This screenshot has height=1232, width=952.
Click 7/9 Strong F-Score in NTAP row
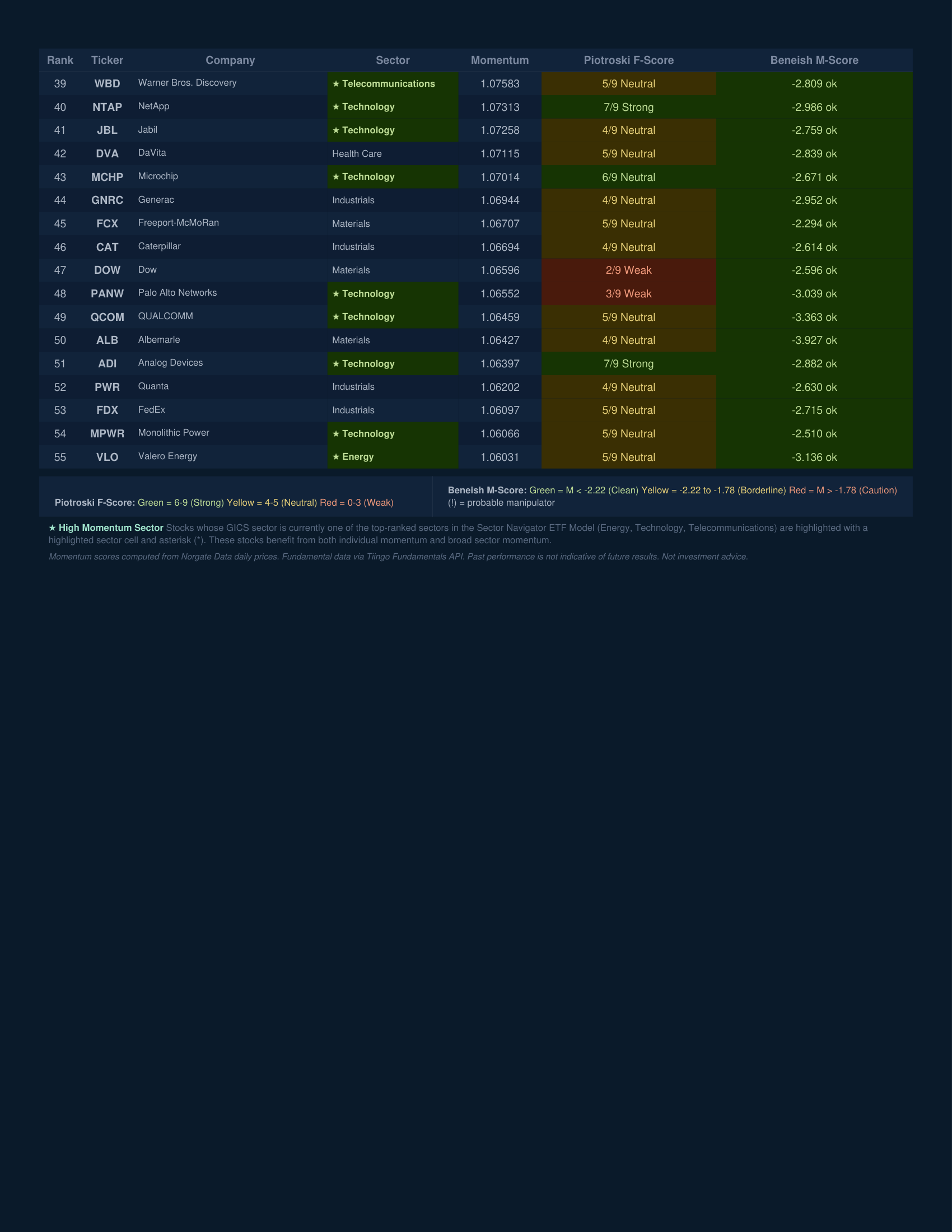pyautogui.click(x=629, y=107)
